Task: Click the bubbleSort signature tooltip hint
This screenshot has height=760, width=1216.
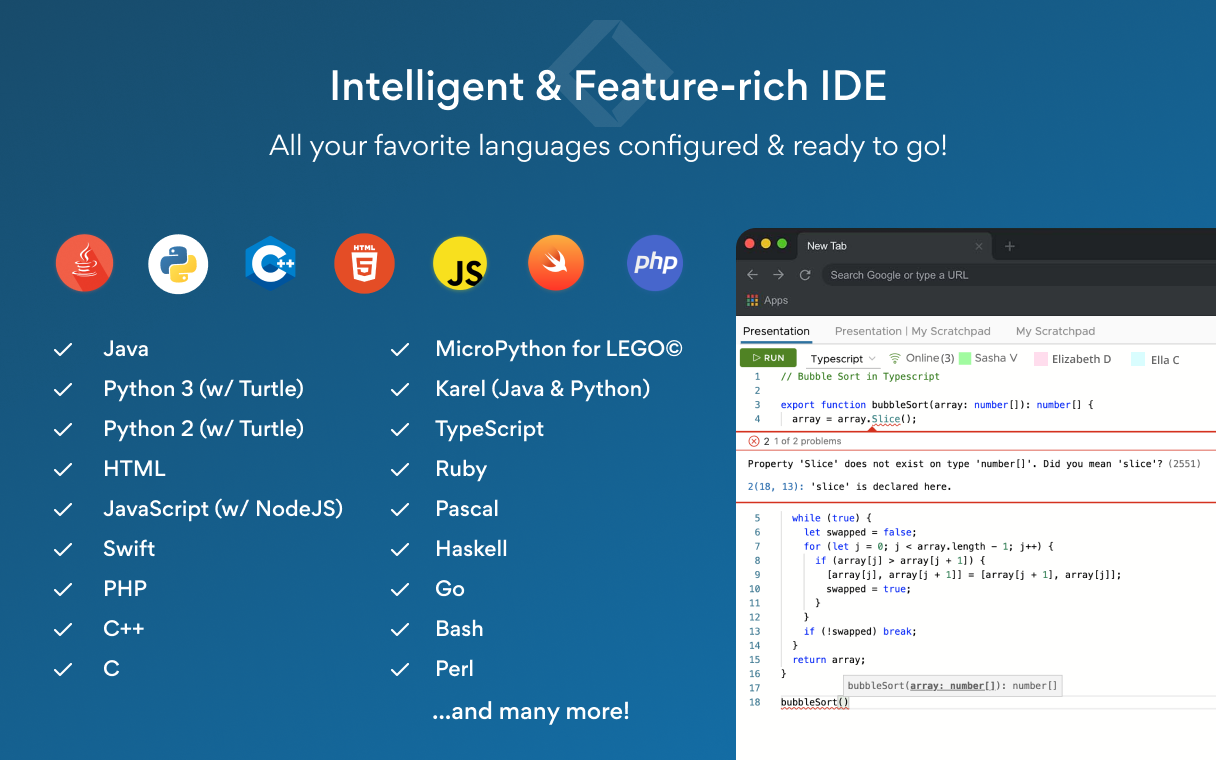Action: pos(952,686)
